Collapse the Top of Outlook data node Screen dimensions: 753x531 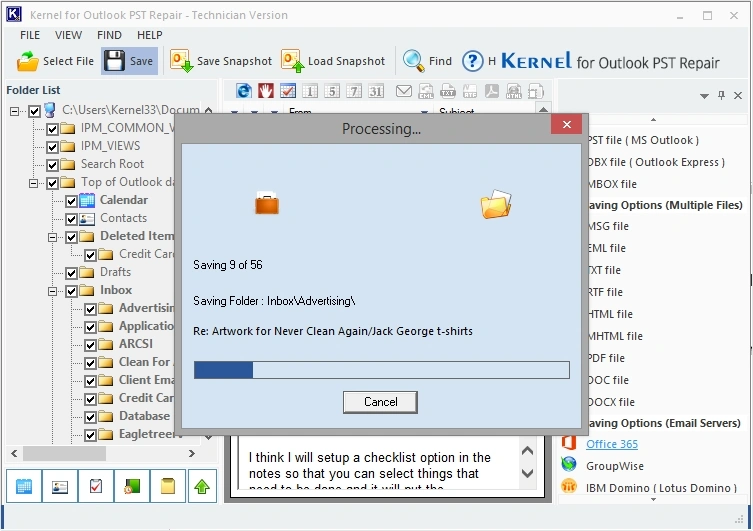tap(33, 183)
